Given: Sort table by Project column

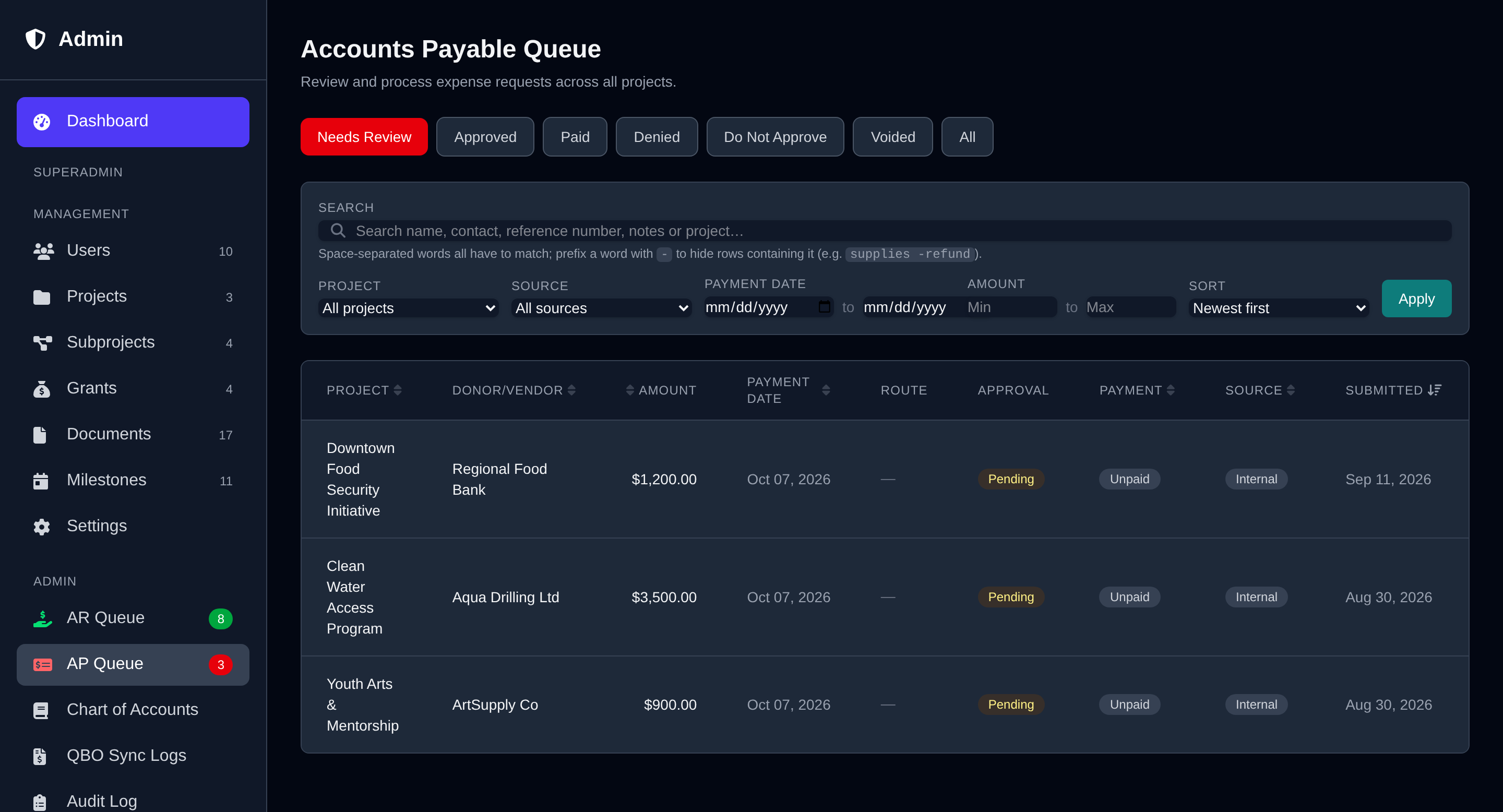Looking at the screenshot, I should pyautogui.click(x=364, y=390).
